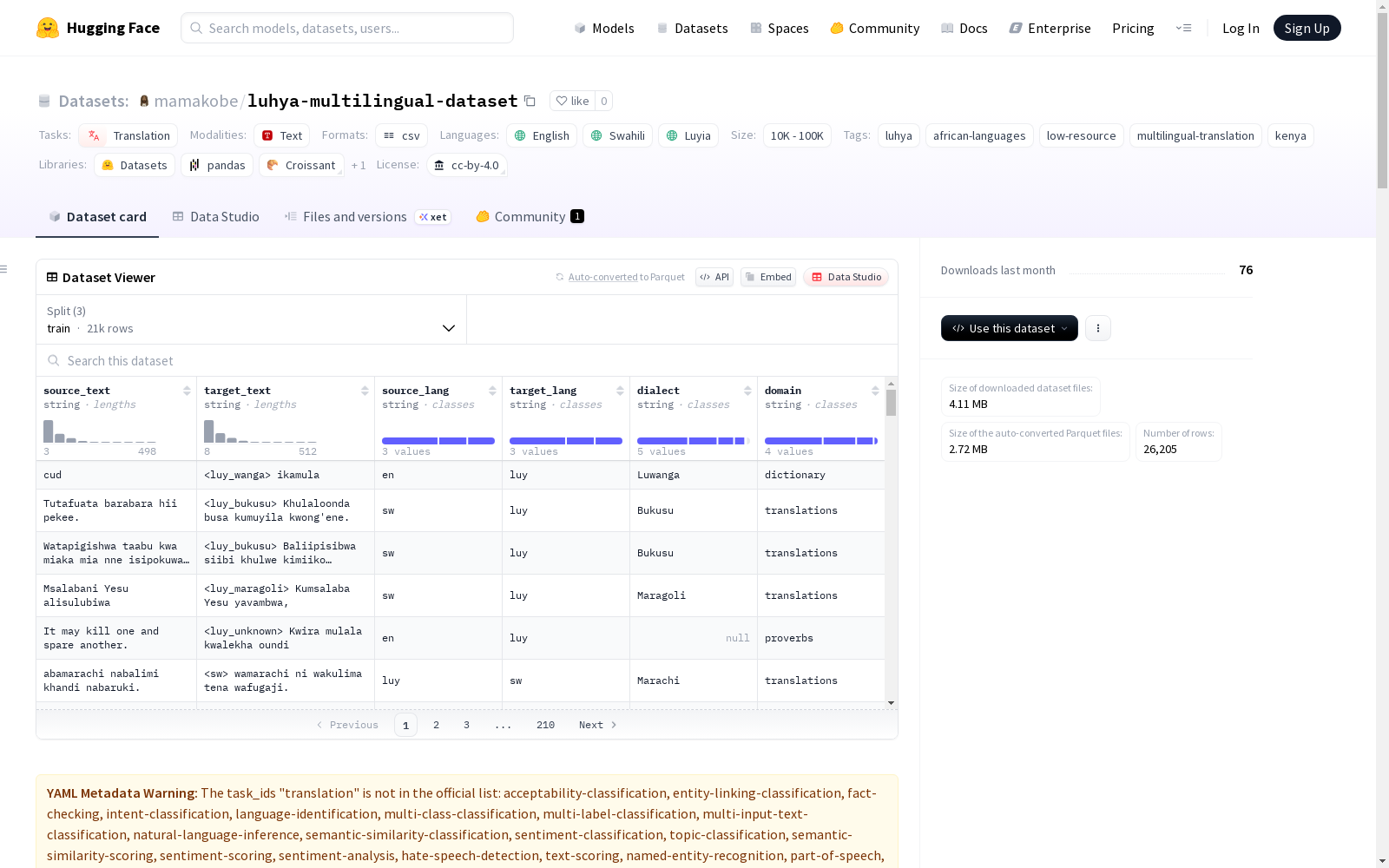Viewport: 1389px width, 868px height.
Task: Open the Use this dataset dropdown
Action: click(x=1010, y=328)
